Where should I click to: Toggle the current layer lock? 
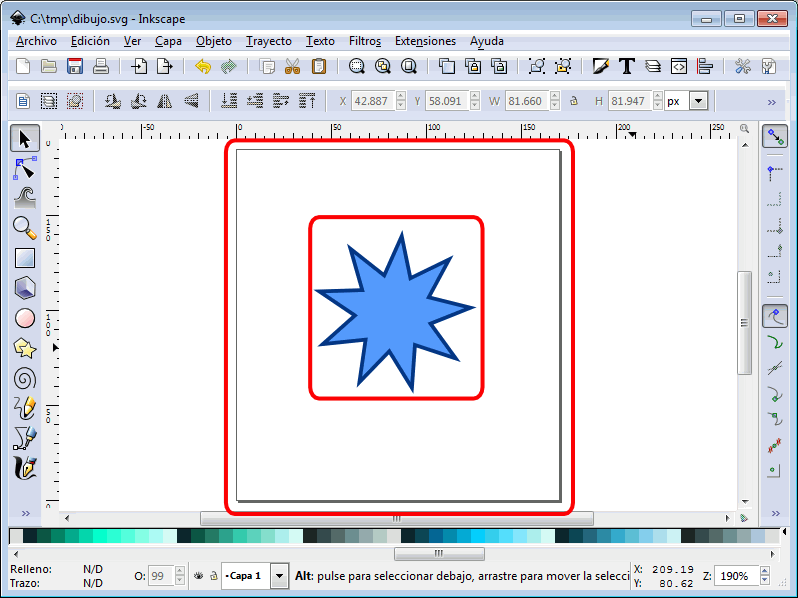click(214, 576)
